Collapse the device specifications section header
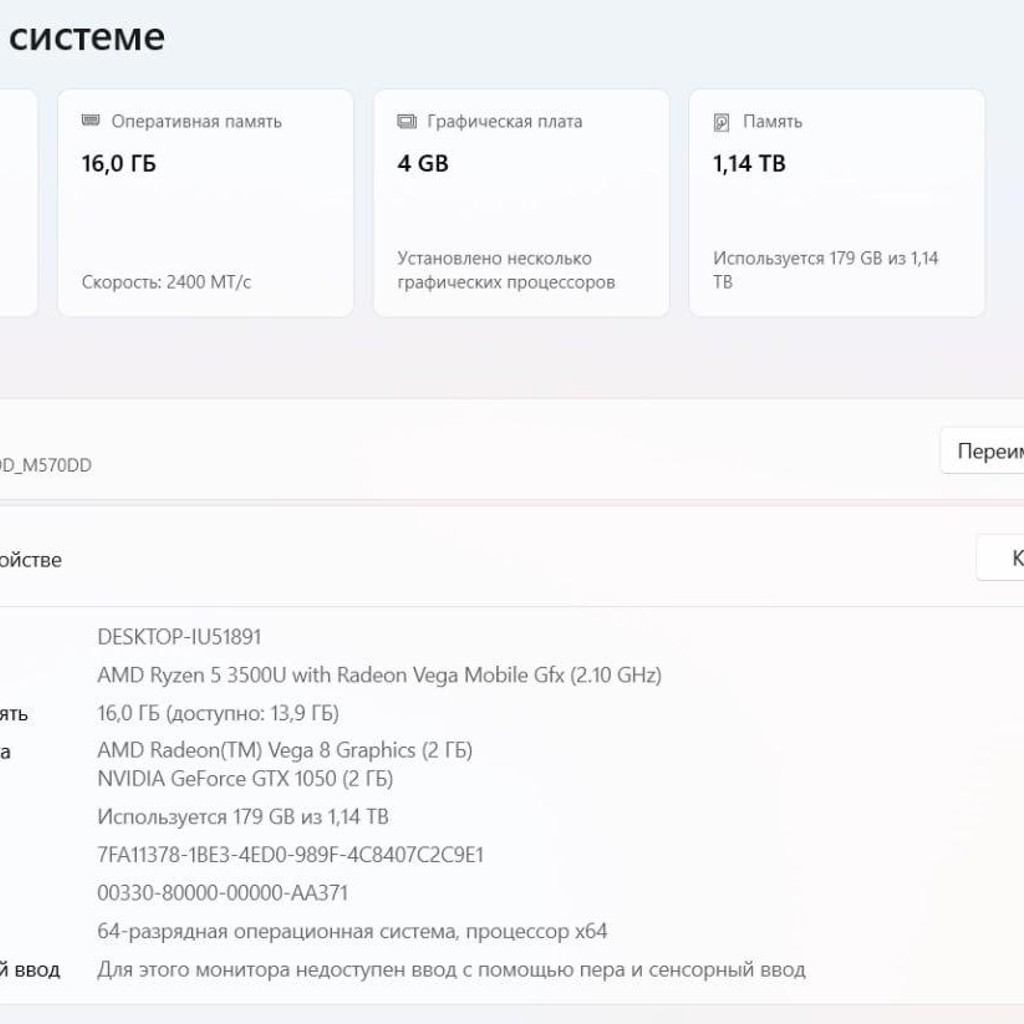Viewport: 1024px width, 1024px height. (x=483, y=558)
